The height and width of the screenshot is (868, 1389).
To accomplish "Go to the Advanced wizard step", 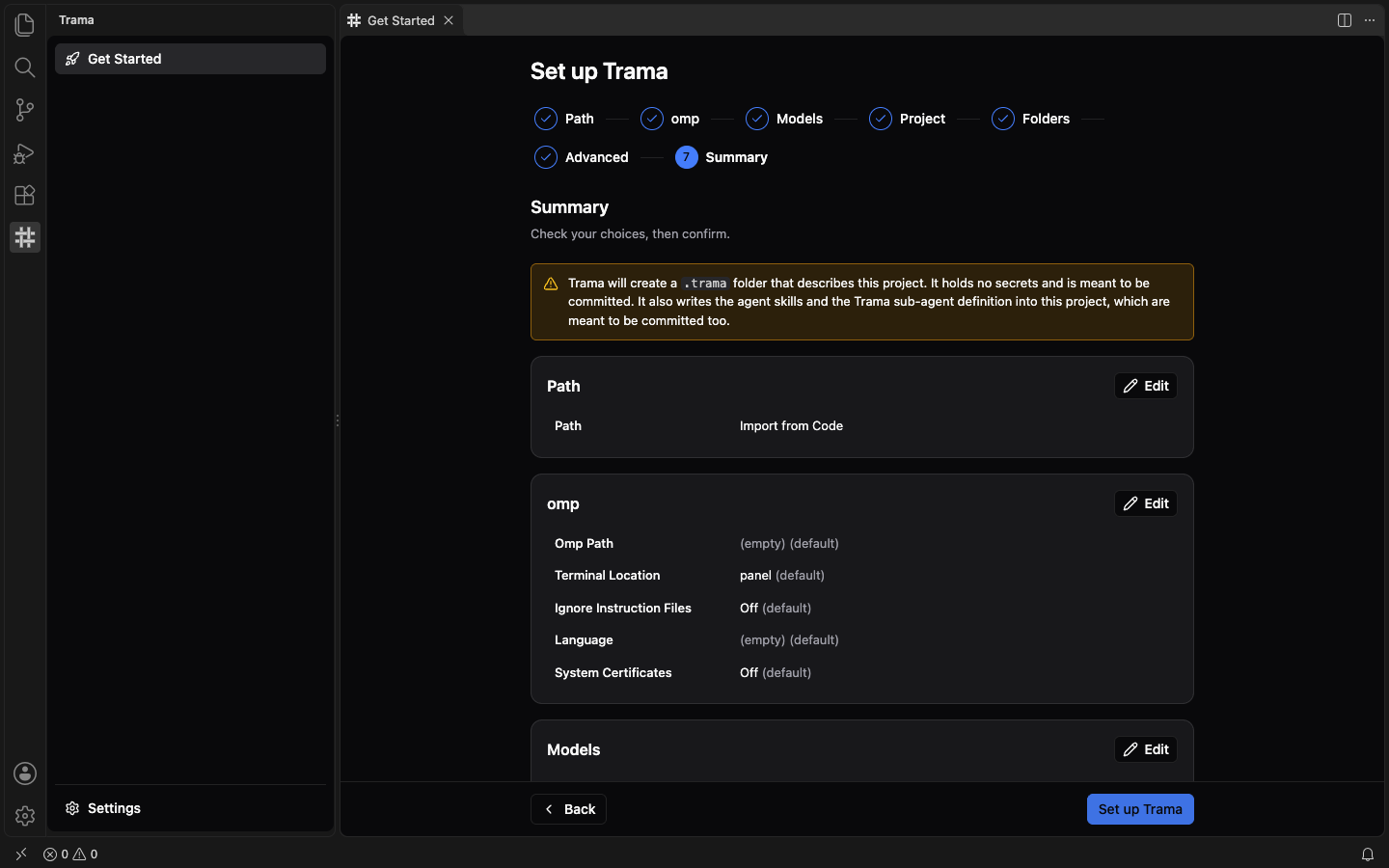I will tap(582, 157).
